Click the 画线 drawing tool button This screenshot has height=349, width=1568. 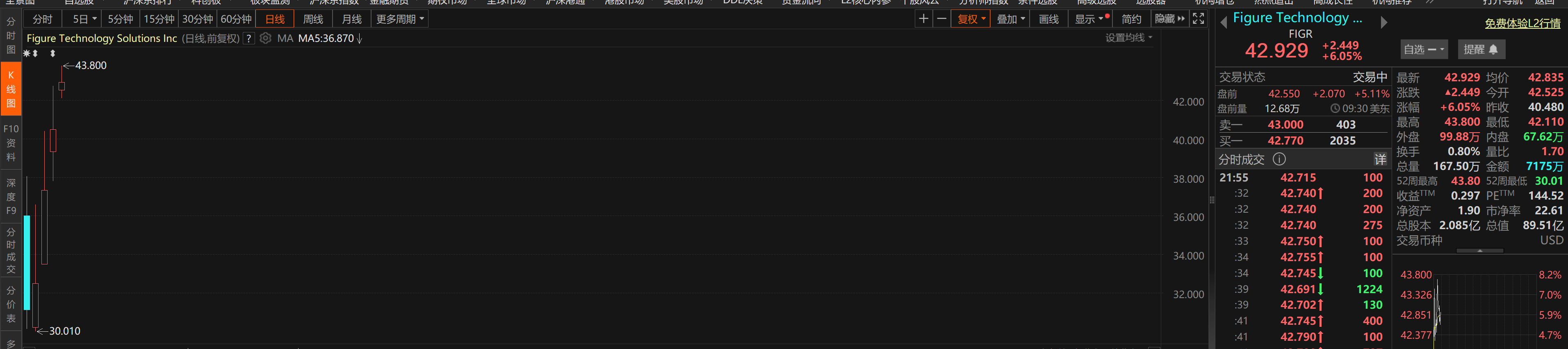[1049, 19]
